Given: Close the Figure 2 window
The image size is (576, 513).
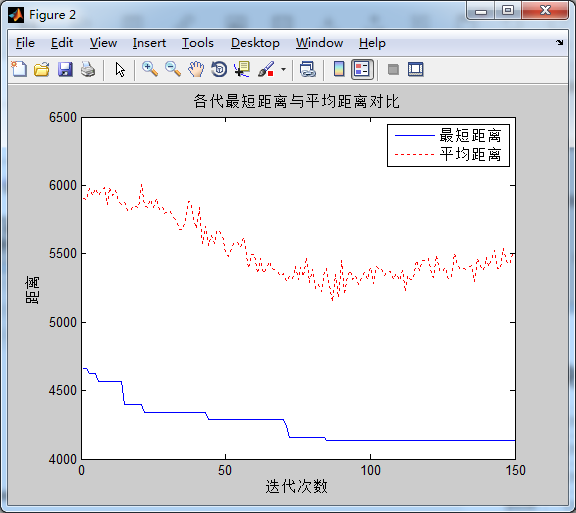Looking at the screenshot, I should 545,10.
